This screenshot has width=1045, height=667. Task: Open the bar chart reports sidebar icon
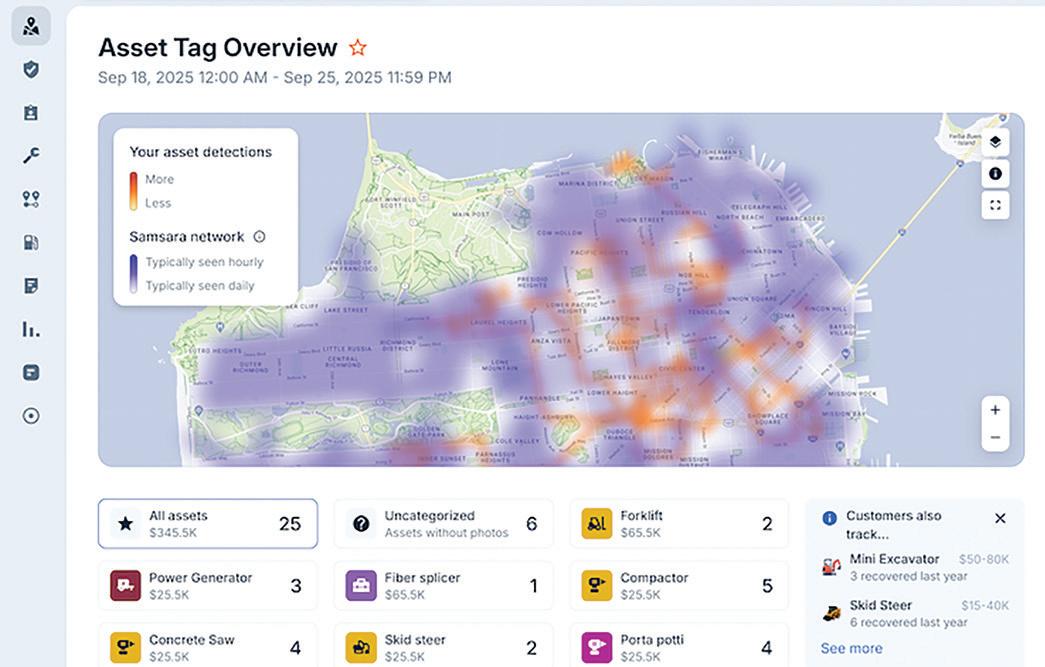pyautogui.click(x=31, y=329)
